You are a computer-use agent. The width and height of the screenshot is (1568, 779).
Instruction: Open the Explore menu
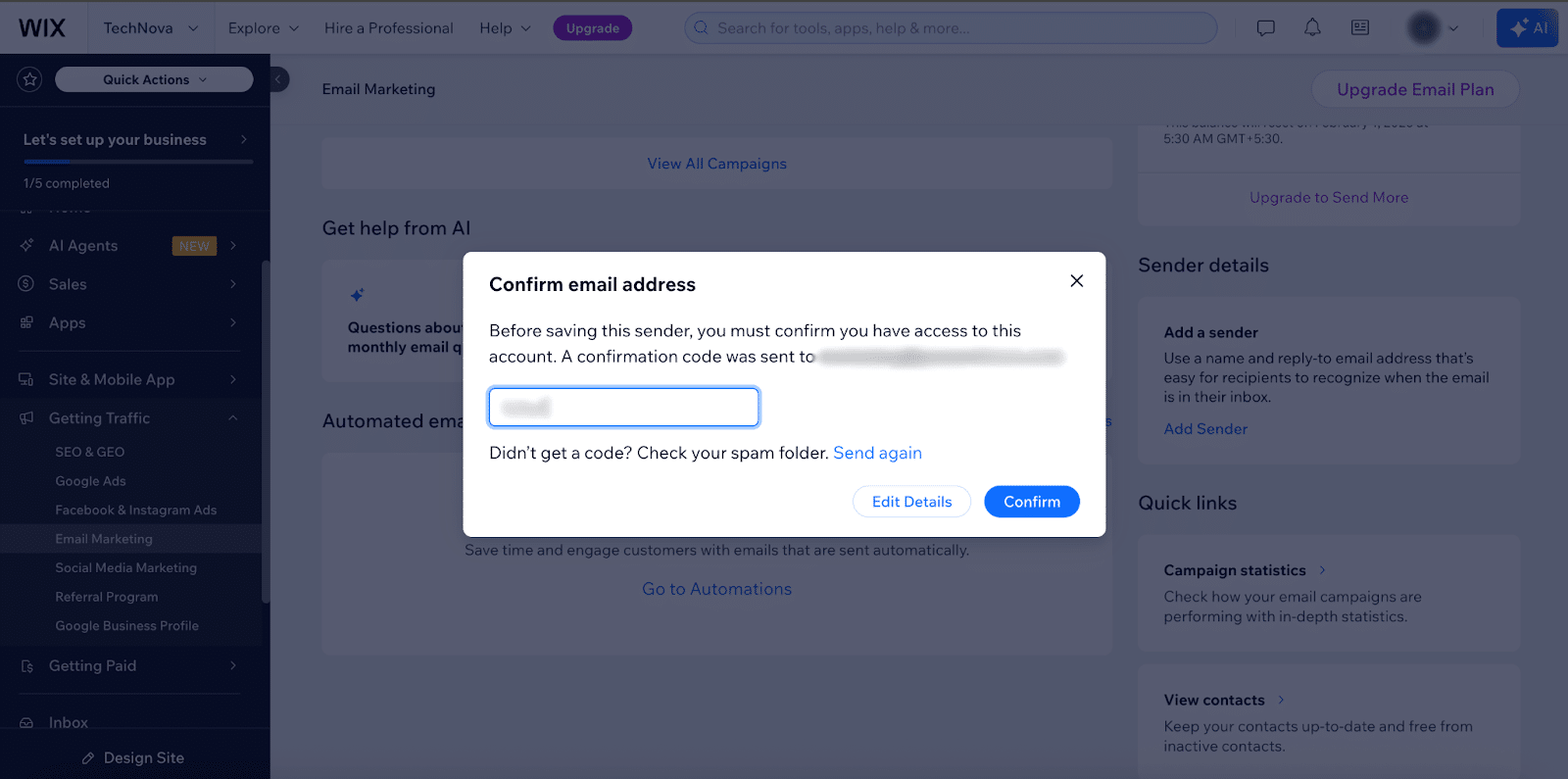[x=263, y=27]
